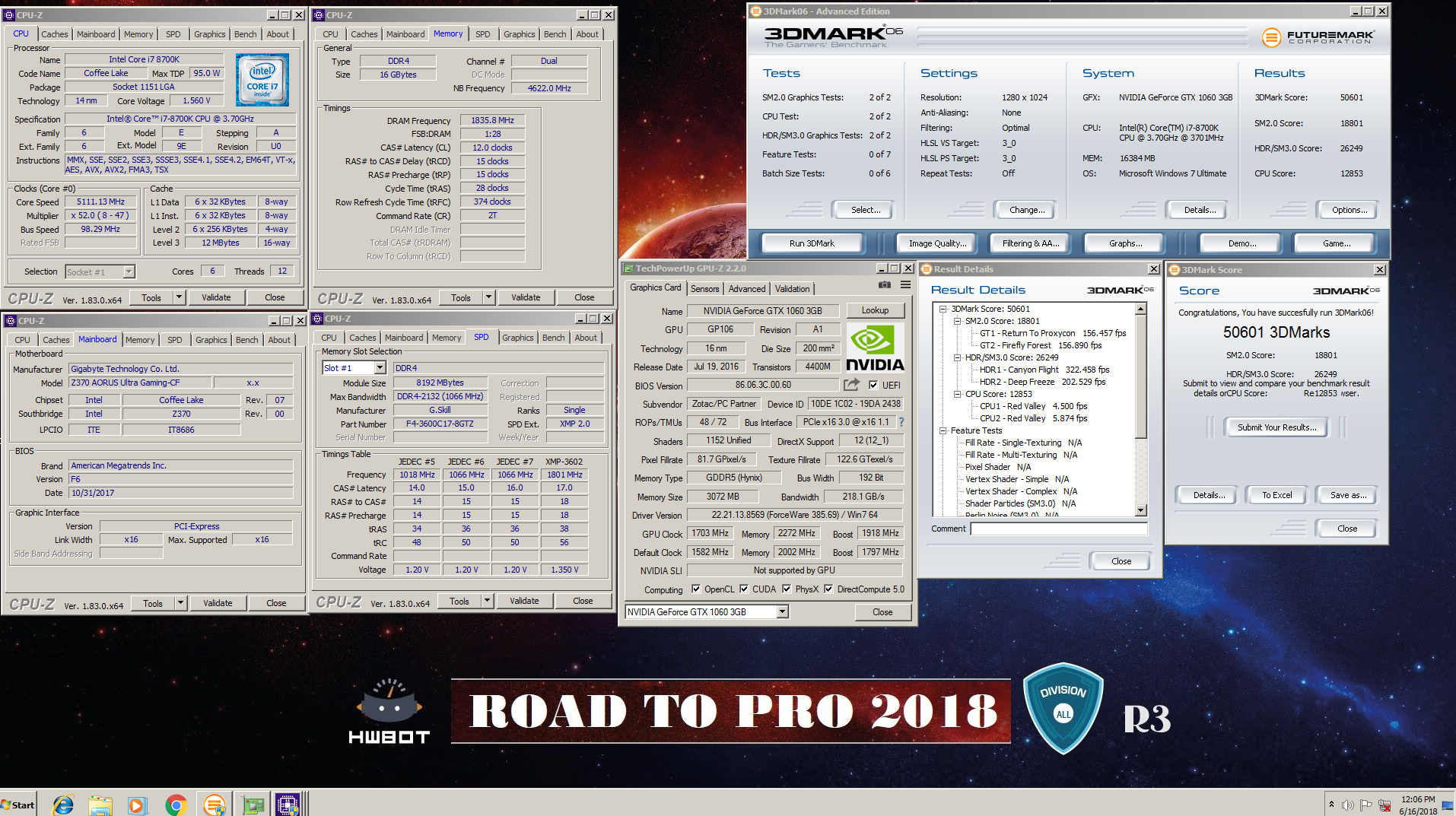Viewport: 1456px width, 816px height.
Task: Switch to 3DMark06 orange taskbar icon
Action: click(215, 805)
